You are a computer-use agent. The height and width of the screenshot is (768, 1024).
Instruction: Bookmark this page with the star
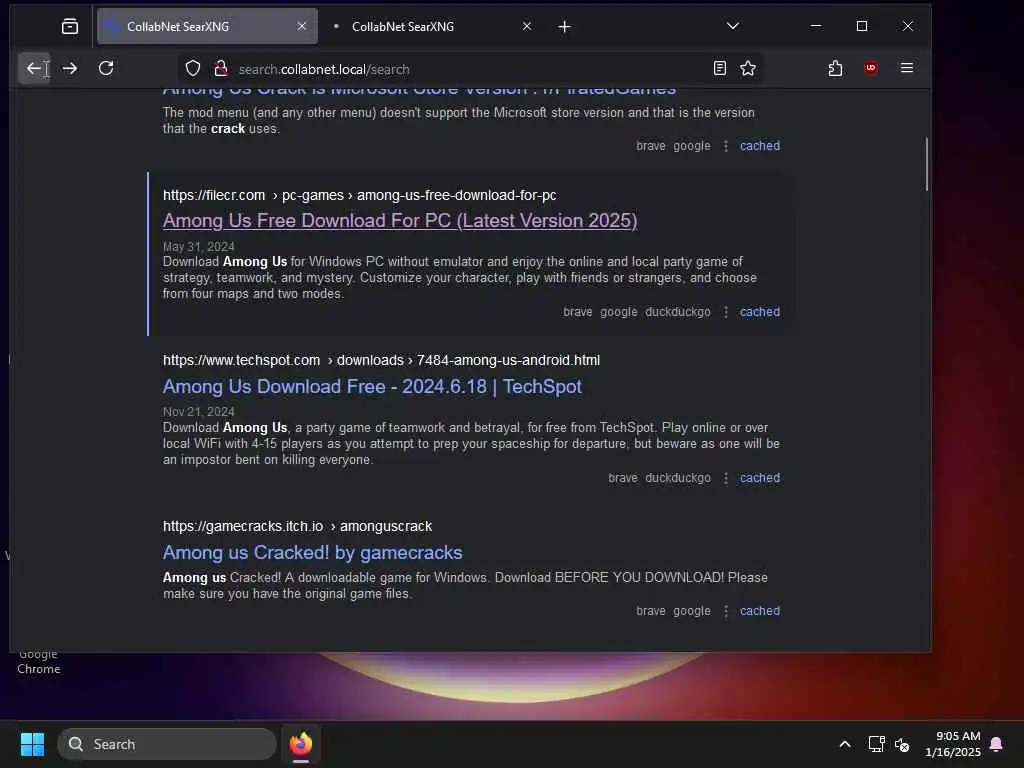[x=748, y=69]
